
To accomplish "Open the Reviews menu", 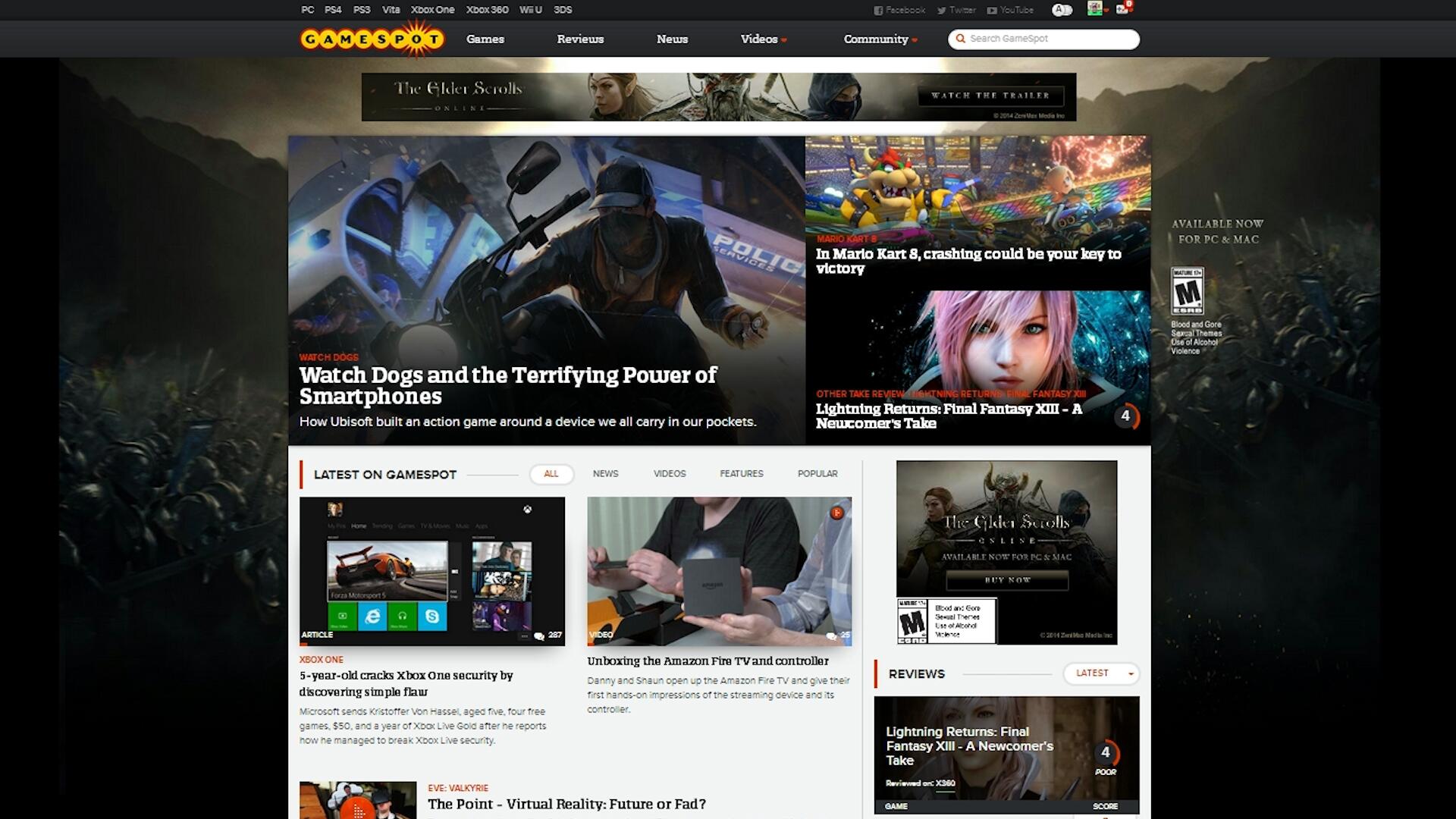I will [580, 39].
